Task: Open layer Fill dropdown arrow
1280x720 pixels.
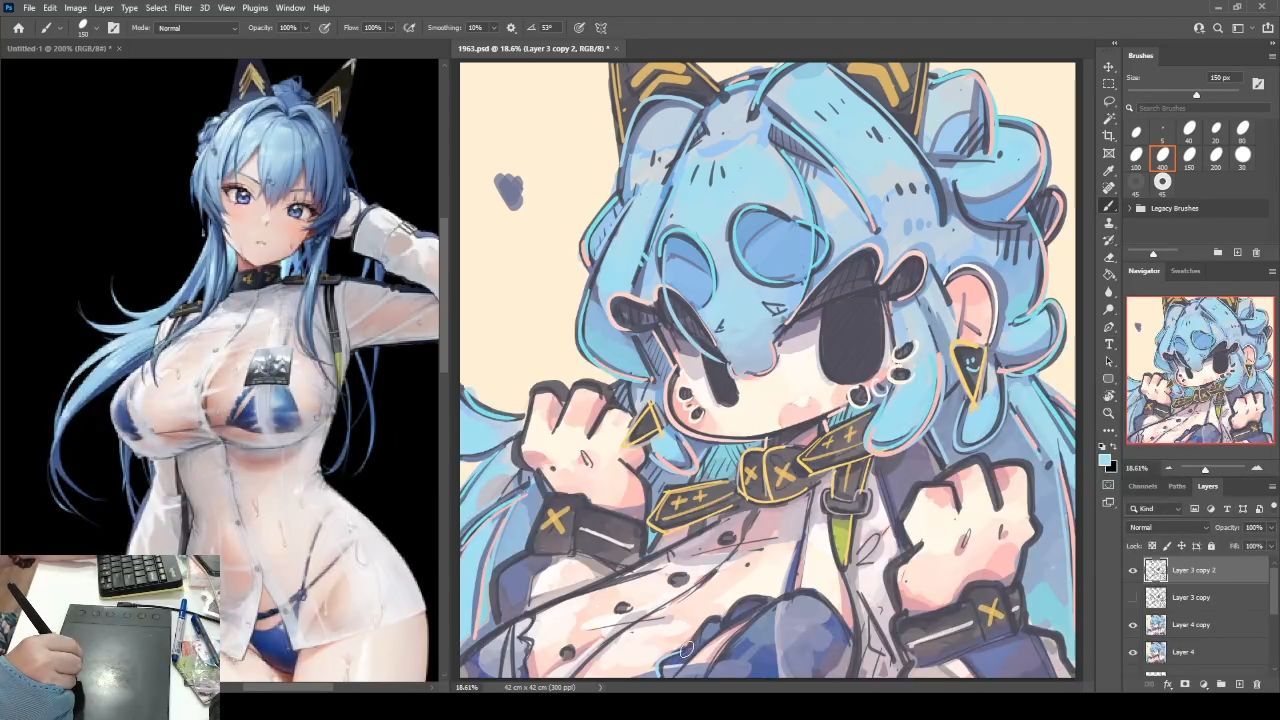Action: tap(1272, 546)
